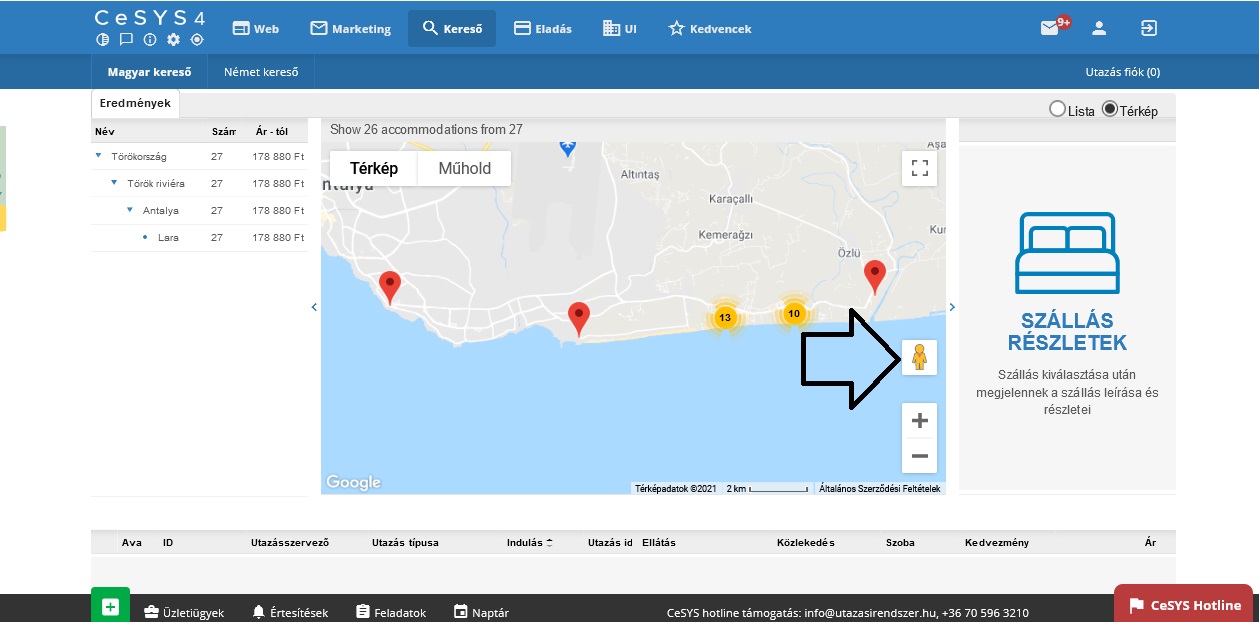The width and height of the screenshot is (1259, 622).
Task: Open Naptár calendar in the bottom bar
Action: tap(482, 612)
